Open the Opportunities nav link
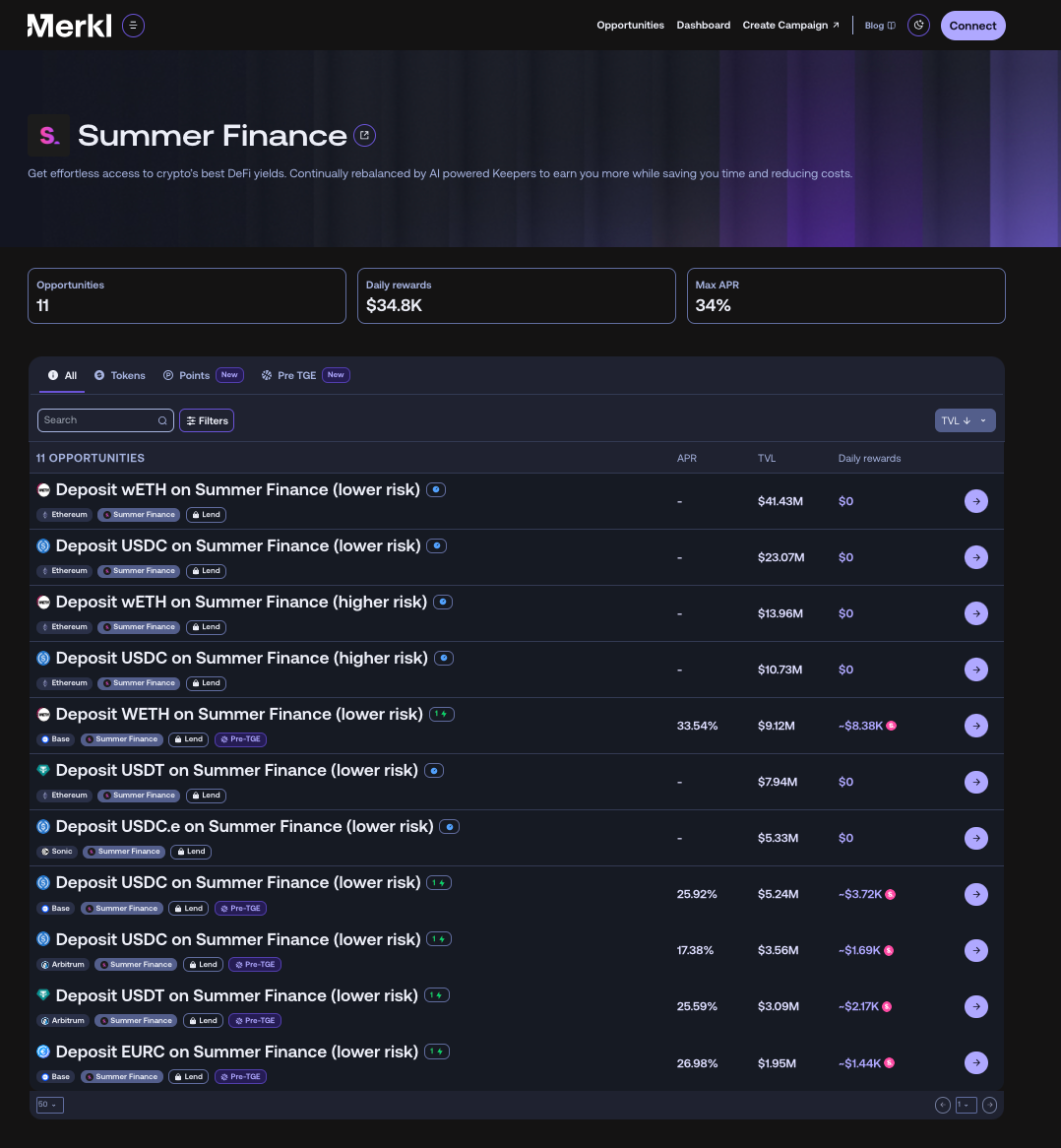1061x1148 pixels. (x=630, y=25)
